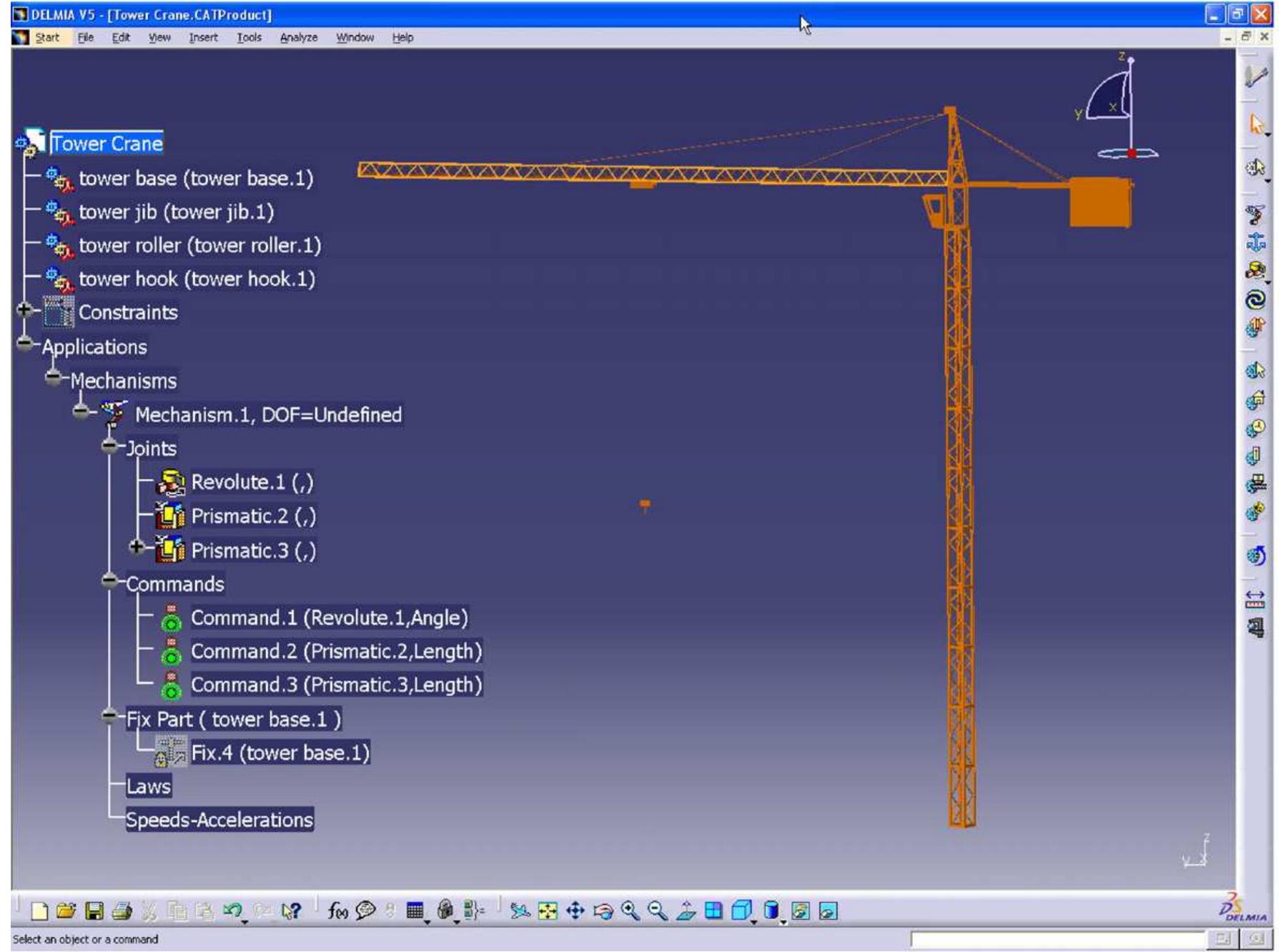This screenshot has width=1279, height=952.
Task: Open the Start menu
Action: click(47, 37)
